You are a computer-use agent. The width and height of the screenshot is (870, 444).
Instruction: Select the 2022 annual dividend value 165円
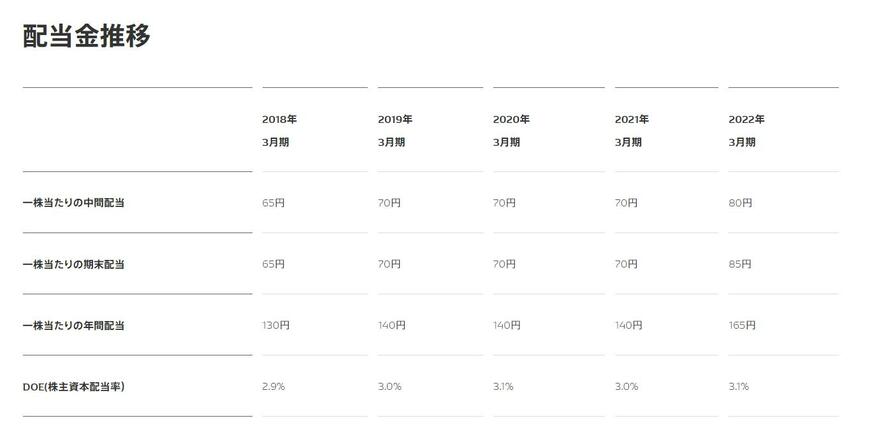tap(743, 326)
